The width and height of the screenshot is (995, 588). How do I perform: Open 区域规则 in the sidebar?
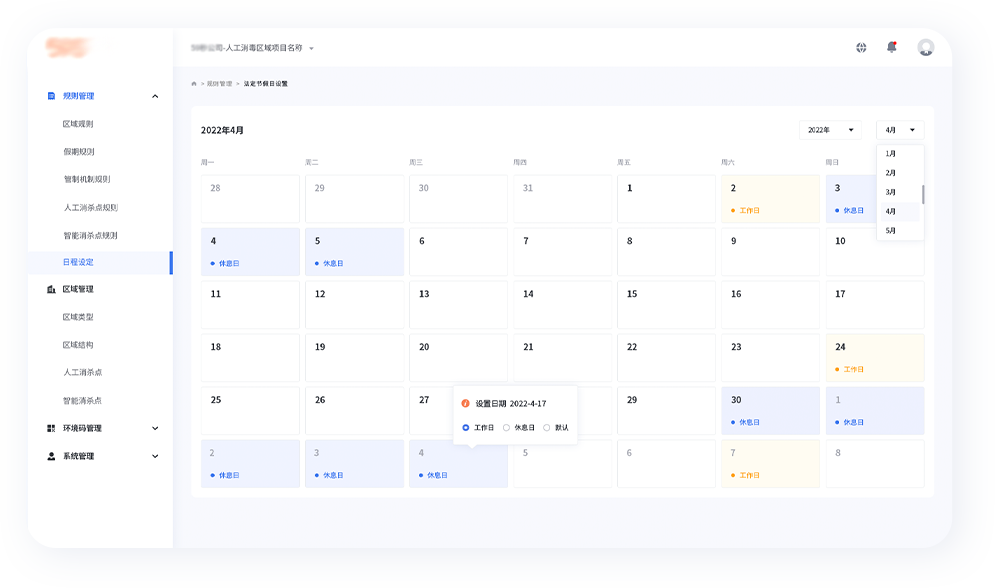(78, 124)
